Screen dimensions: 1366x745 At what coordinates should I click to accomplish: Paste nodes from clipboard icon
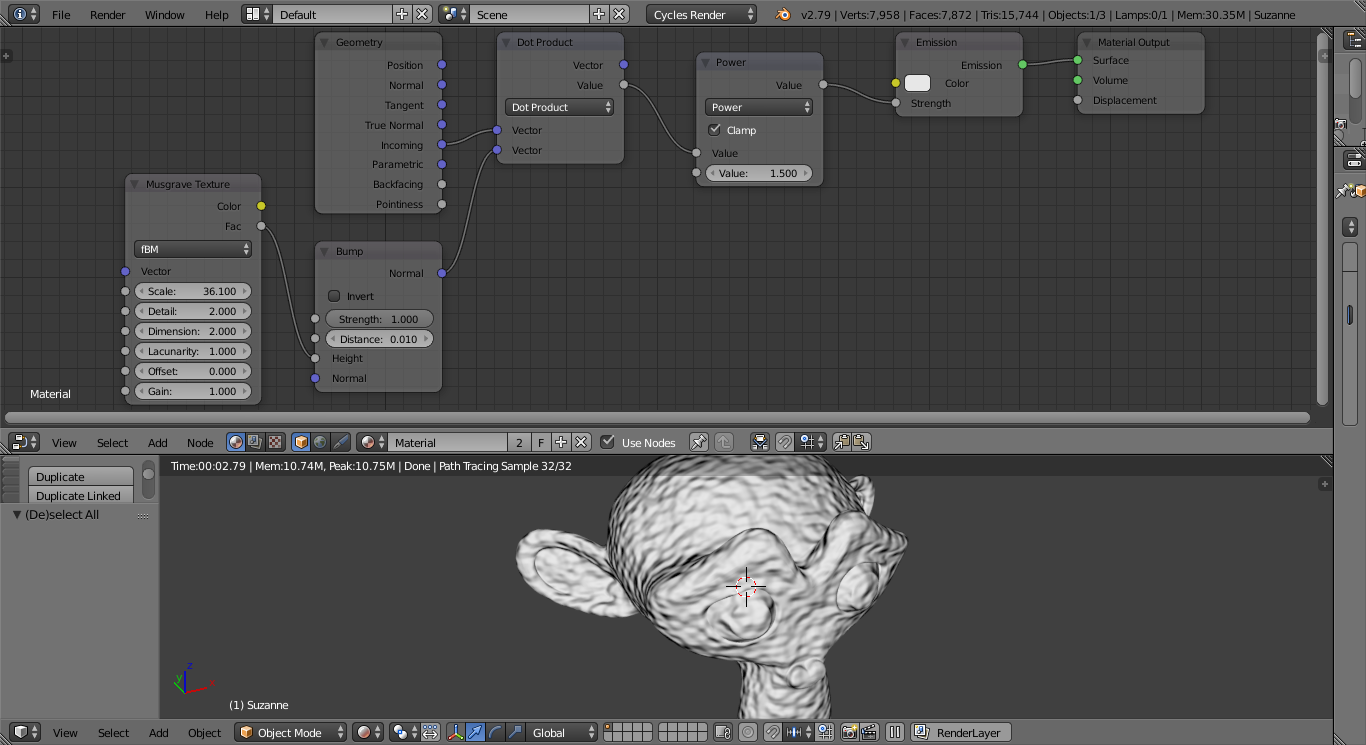point(861,442)
